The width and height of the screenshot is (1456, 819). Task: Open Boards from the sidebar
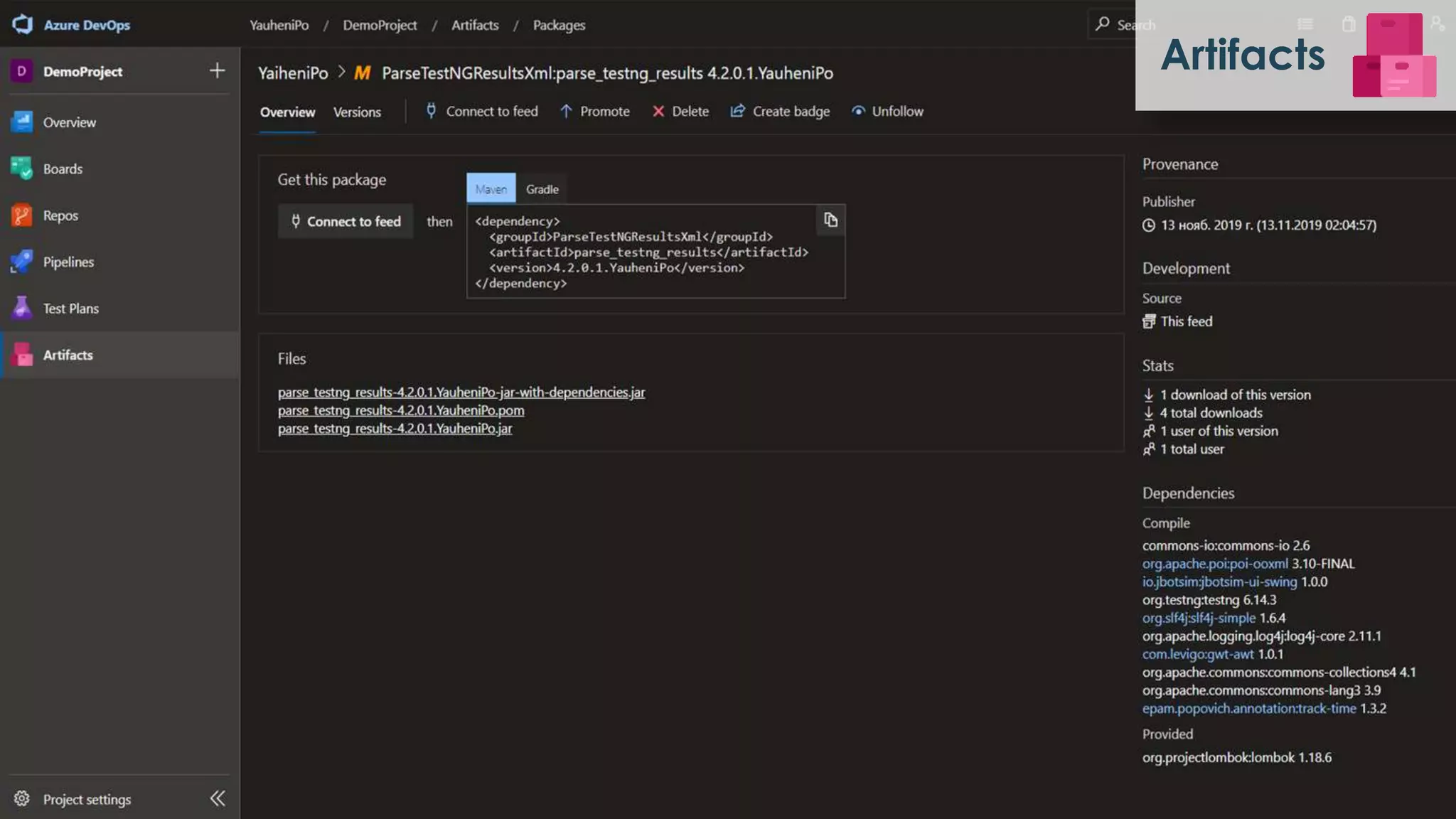coord(63,169)
